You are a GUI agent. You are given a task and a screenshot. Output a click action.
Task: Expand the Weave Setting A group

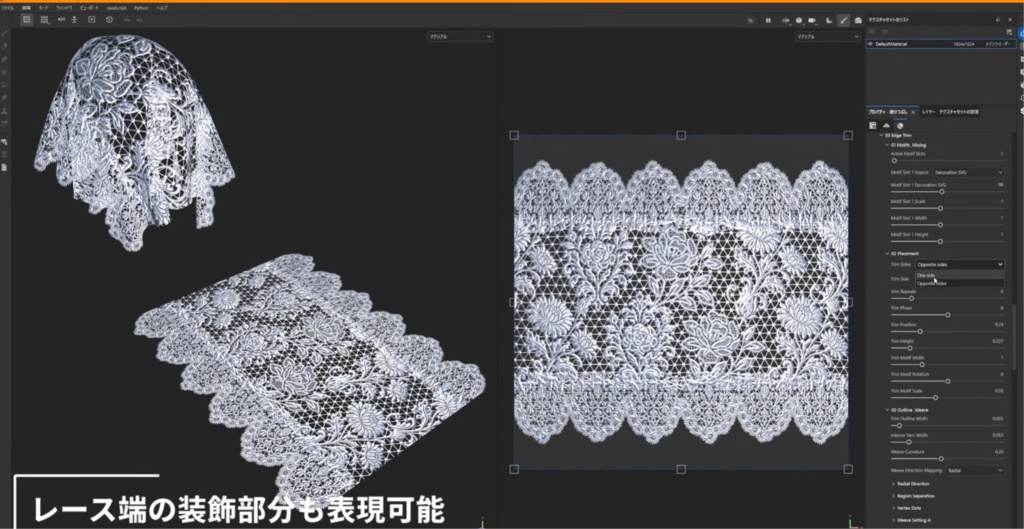(x=893, y=519)
